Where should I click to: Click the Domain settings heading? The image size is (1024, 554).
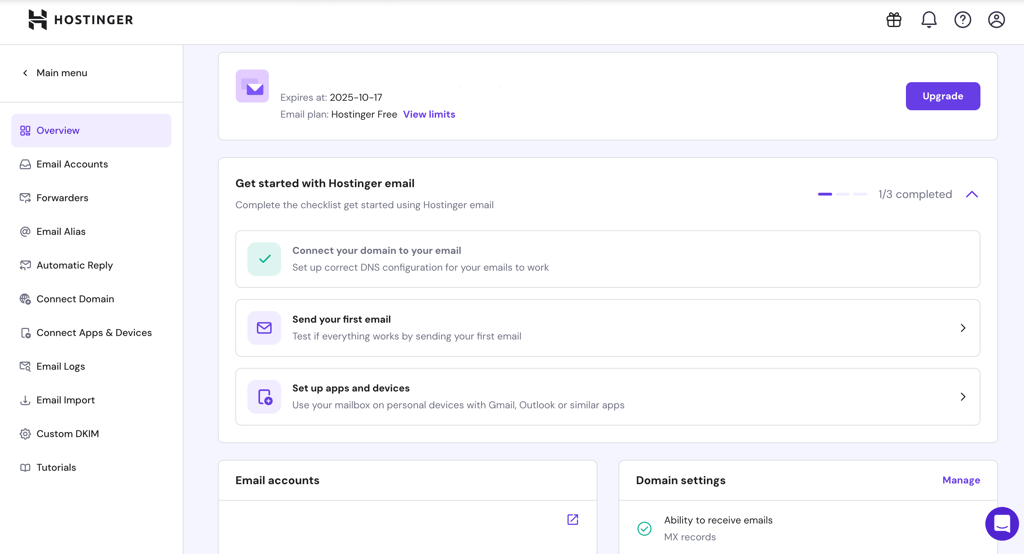pyautogui.click(x=680, y=480)
